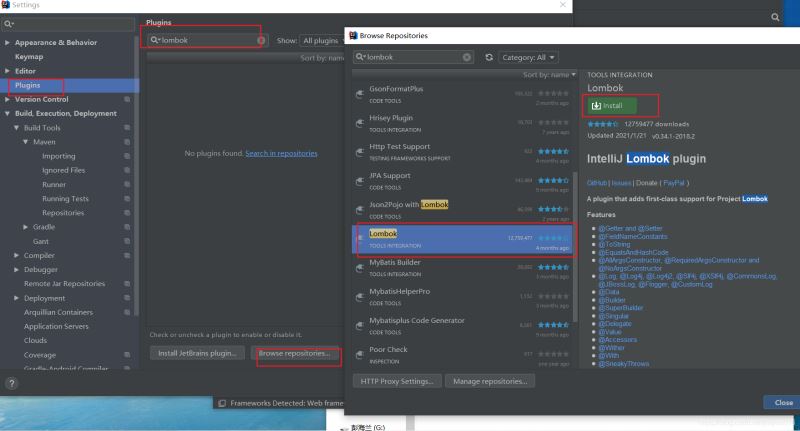Click the green Install button for Lombok
Image resolution: width=800 pixels, height=431 pixels.
[611, 106]
